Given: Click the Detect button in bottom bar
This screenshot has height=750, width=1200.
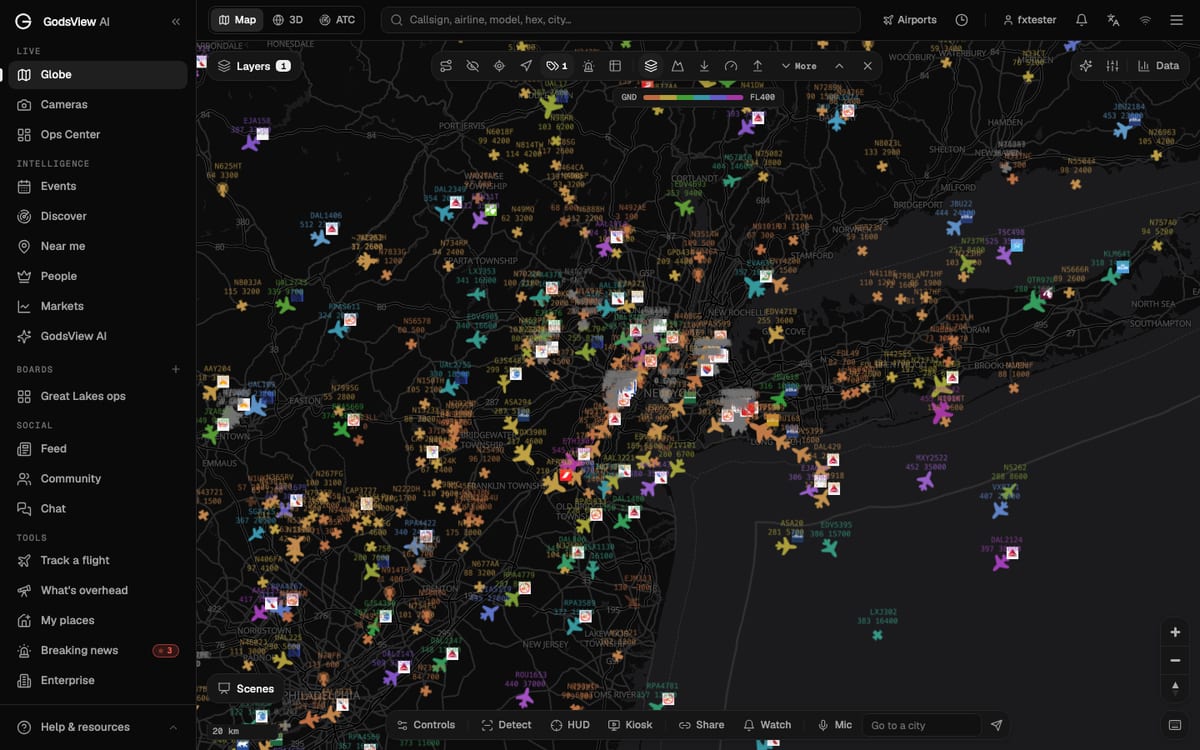Looking at the screenshot, I should point(507,725).
